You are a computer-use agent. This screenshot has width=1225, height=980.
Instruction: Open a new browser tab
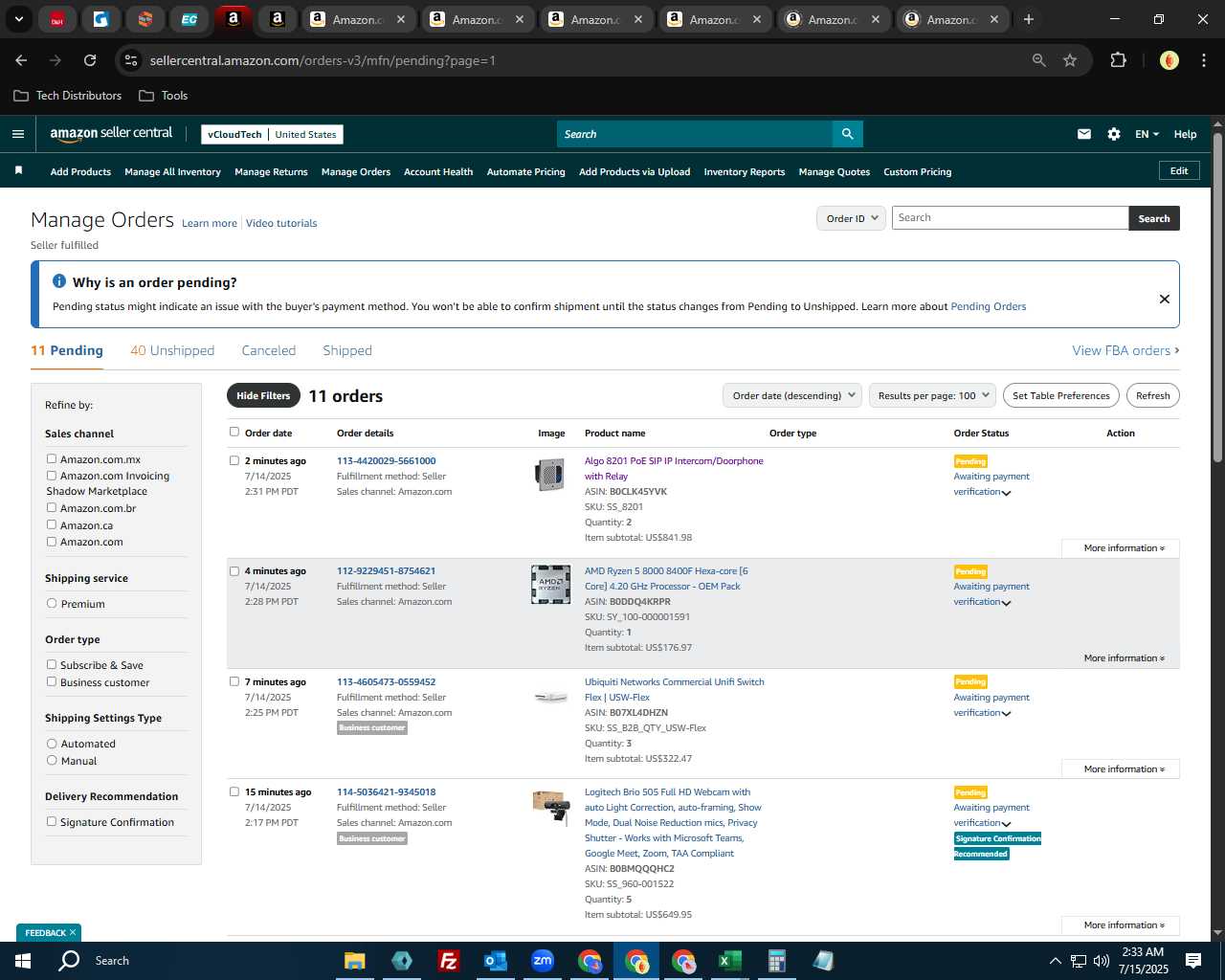click(x=1029, y=19)
